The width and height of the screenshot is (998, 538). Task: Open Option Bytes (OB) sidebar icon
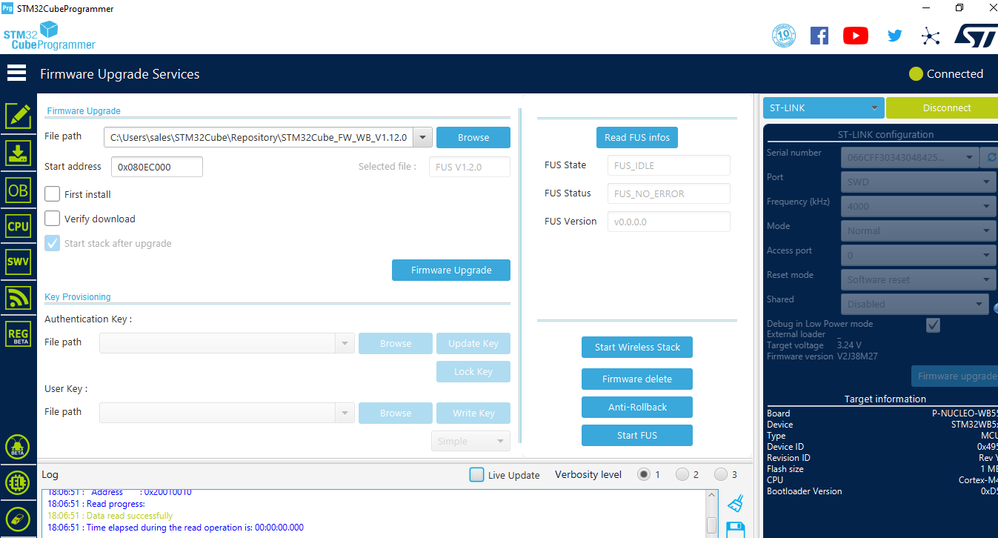click(x=18, y=190)
